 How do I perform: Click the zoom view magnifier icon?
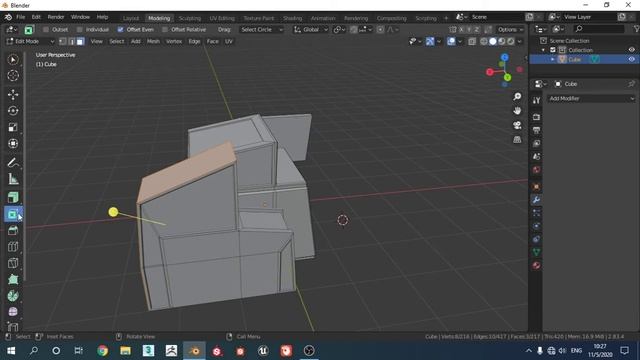click(x=517, y=96)
